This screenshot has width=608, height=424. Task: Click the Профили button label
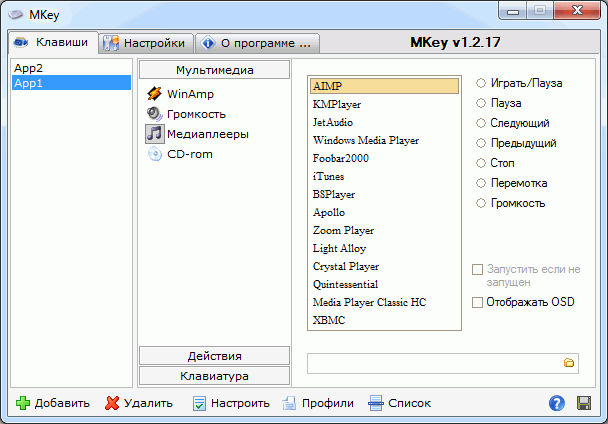tap(328, 403)
